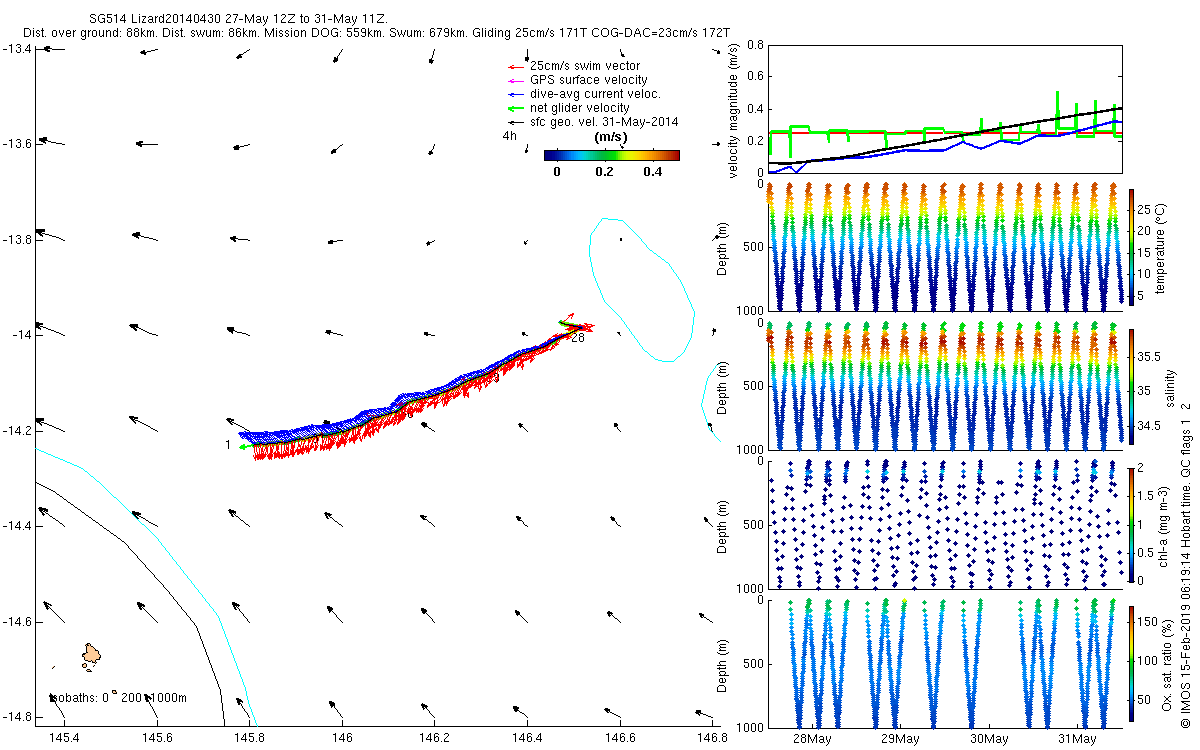This screenshot has width=1200, height=750.
Task: Click the 'sfc geo. vel. 31-May-2014' legend label
Action: (604, 122)
